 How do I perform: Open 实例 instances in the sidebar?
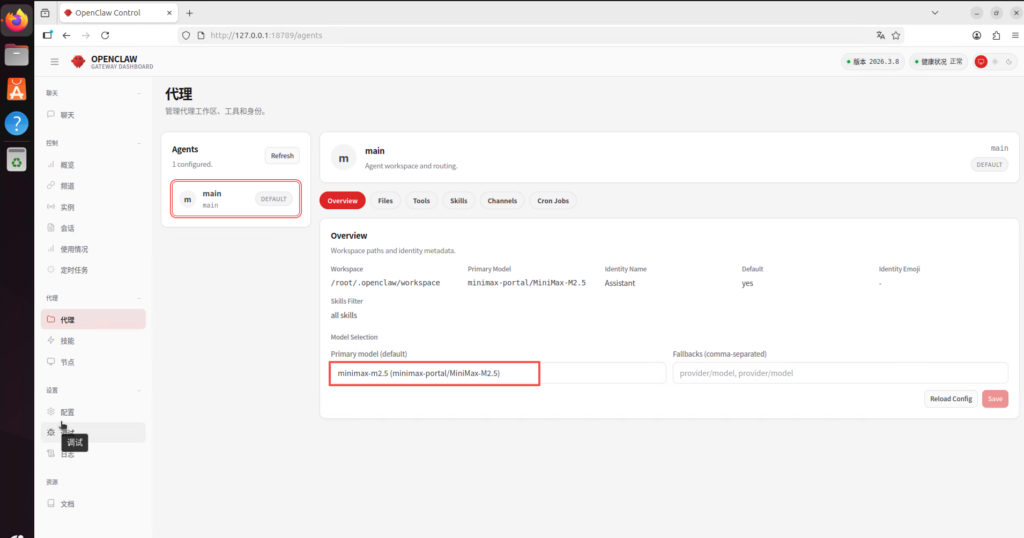[x=67, y=207]
